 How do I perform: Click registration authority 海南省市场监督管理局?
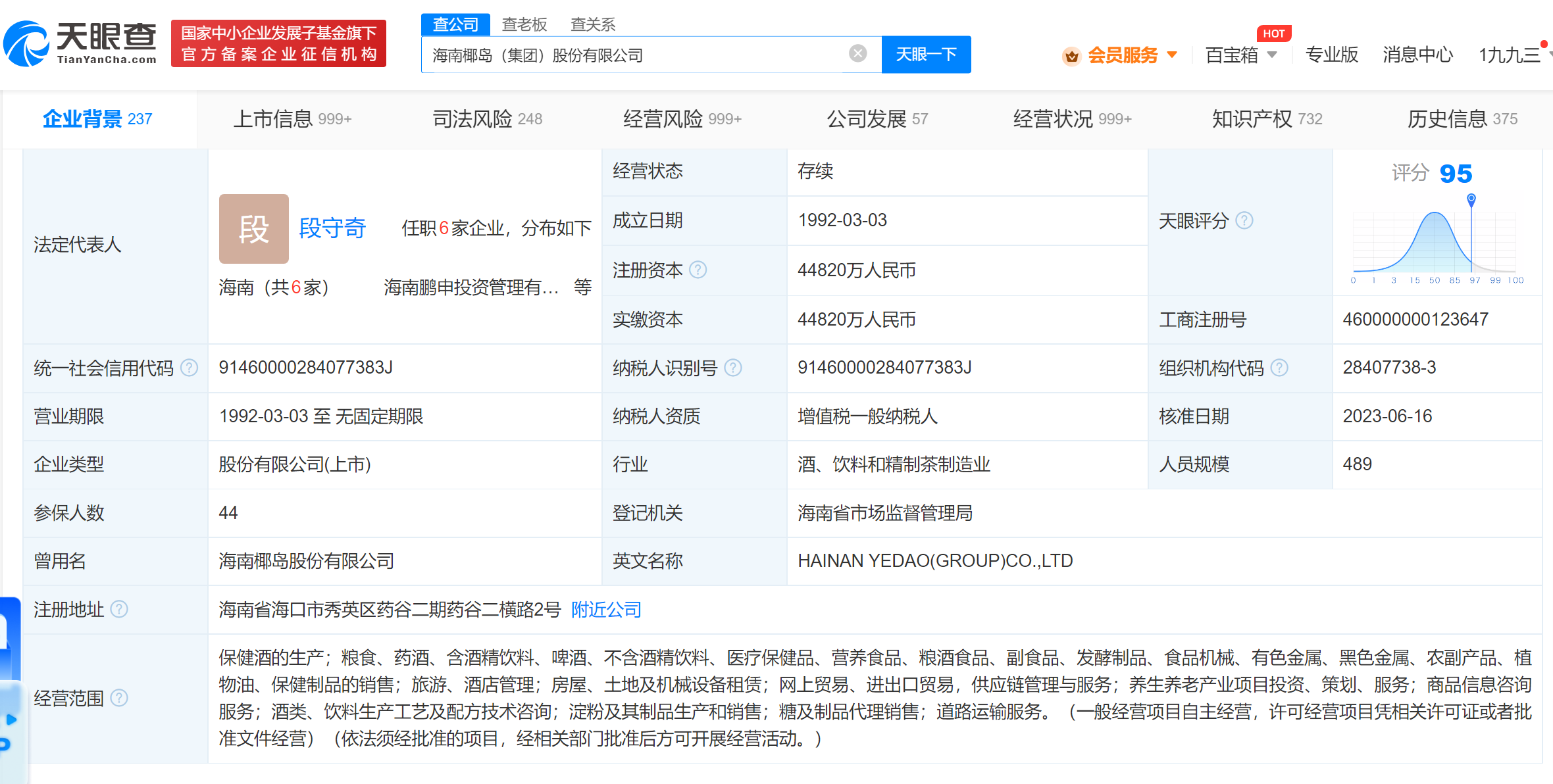[885, 513]
